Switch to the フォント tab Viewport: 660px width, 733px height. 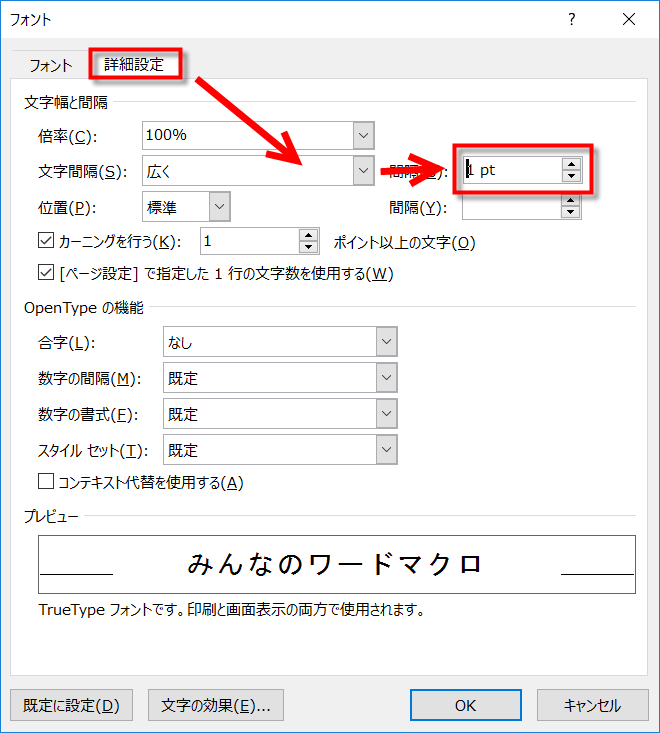tap(50, 65)
